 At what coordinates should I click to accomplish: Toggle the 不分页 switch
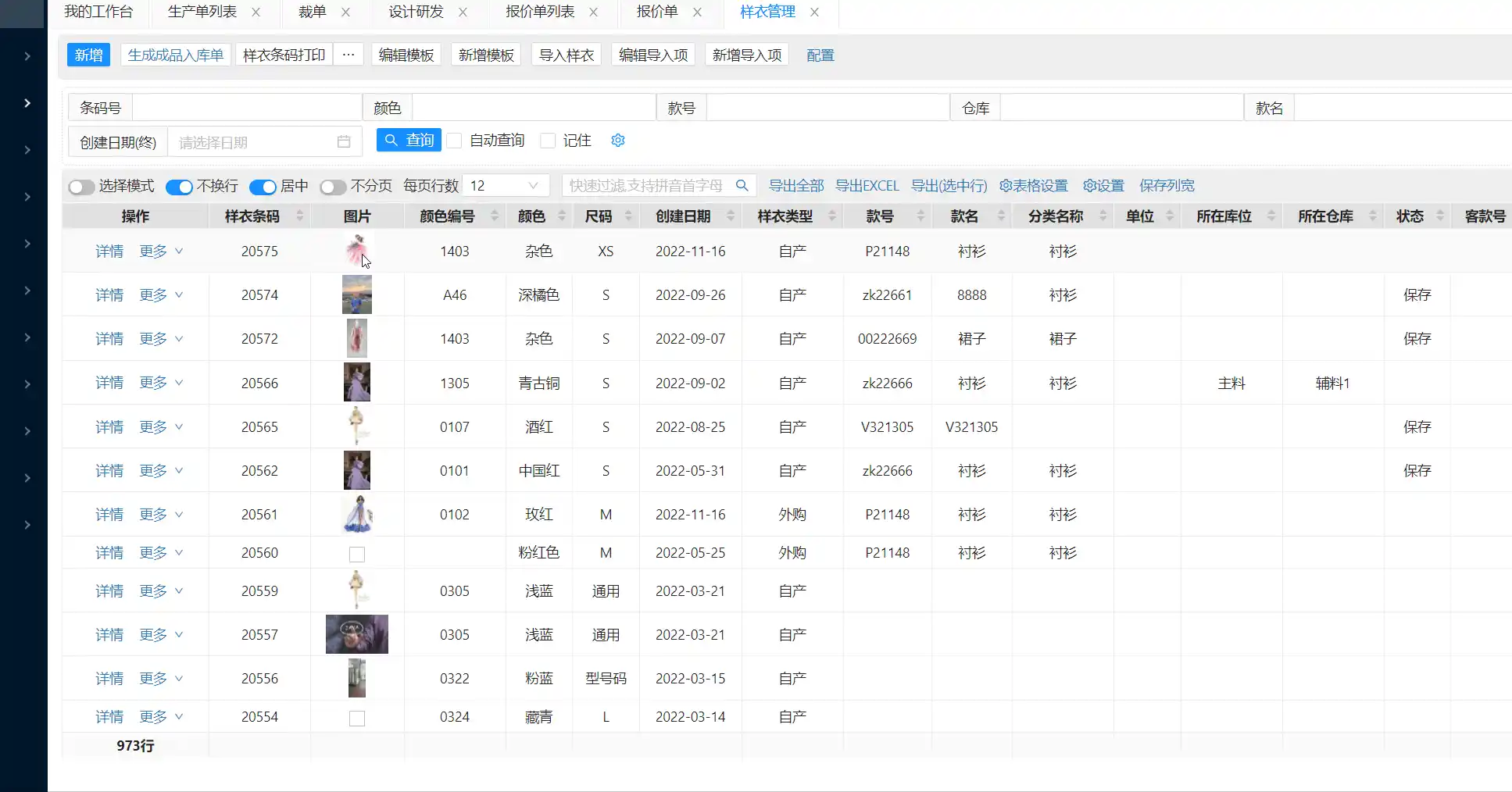point(333,187)
